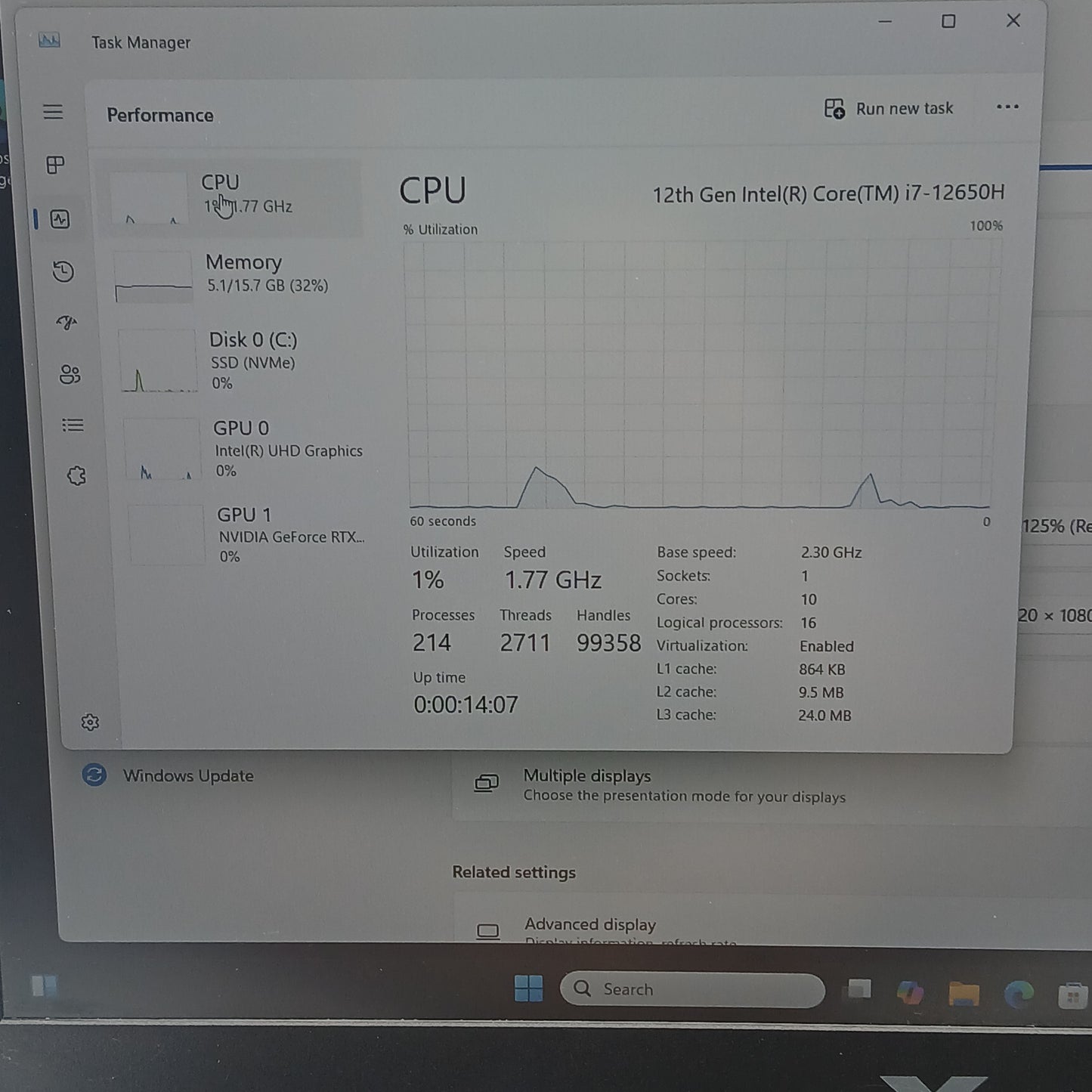Click the Handles count 99358

[x=608, y=642]
